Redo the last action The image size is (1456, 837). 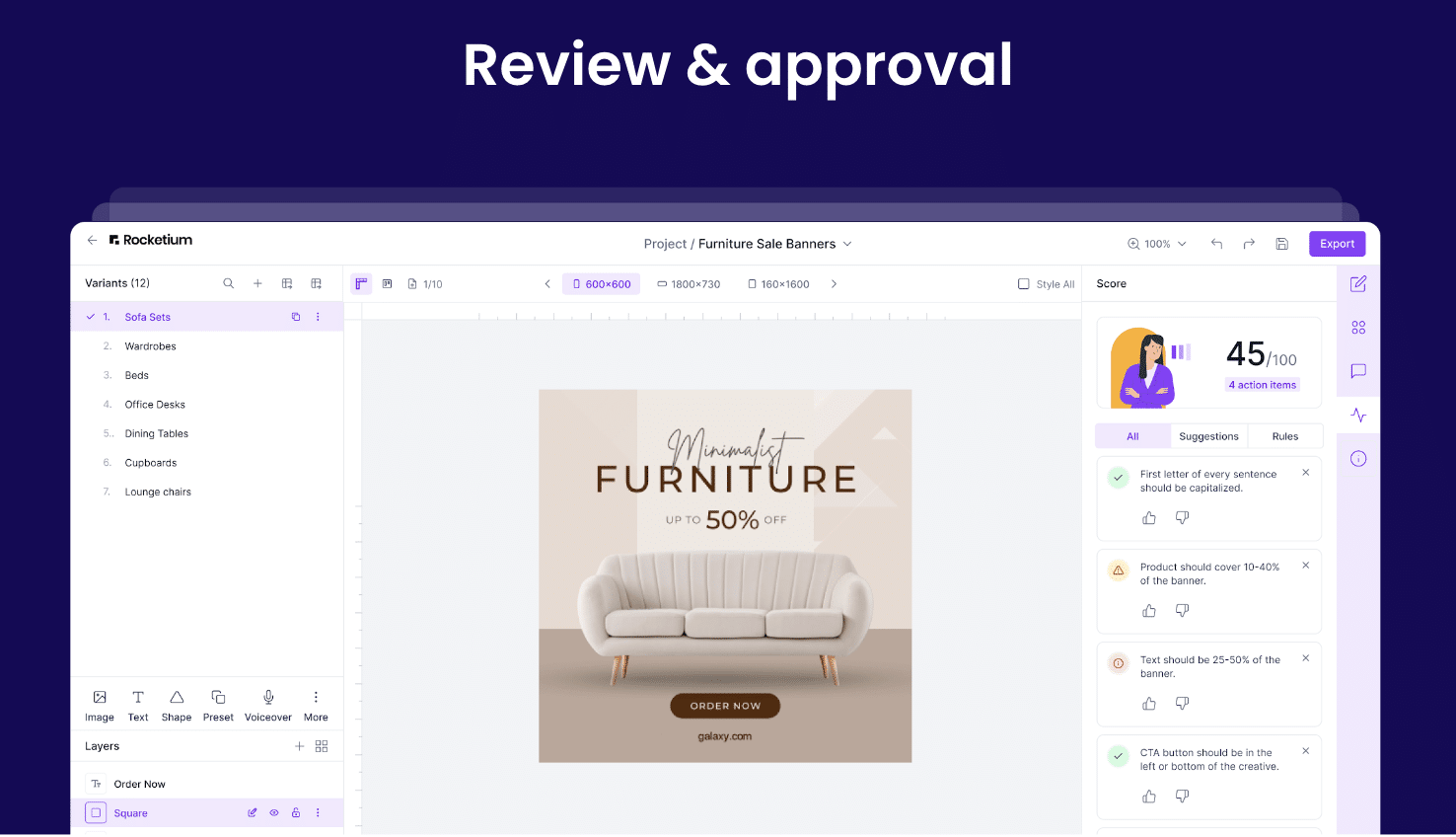point(1249,244)
